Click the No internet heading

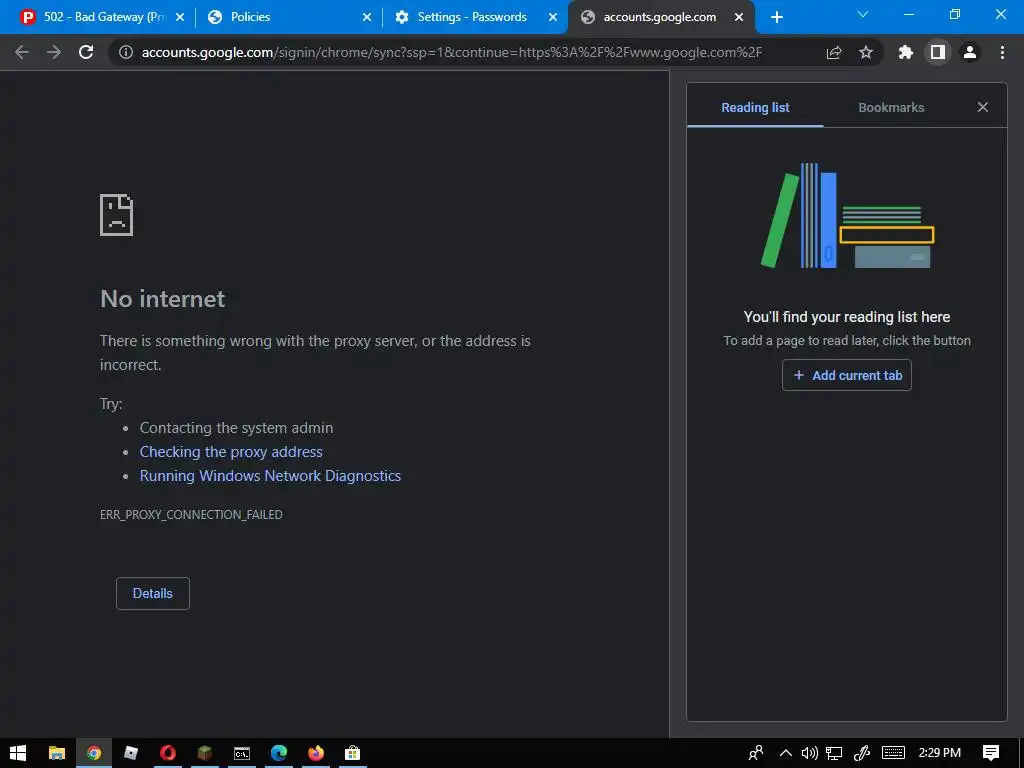pyautogui.click(x=163, y=298)
